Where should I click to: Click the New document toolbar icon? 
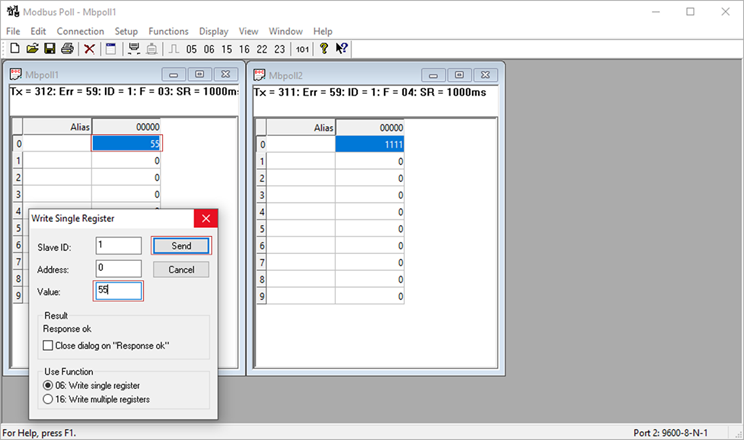coord(15,48)
